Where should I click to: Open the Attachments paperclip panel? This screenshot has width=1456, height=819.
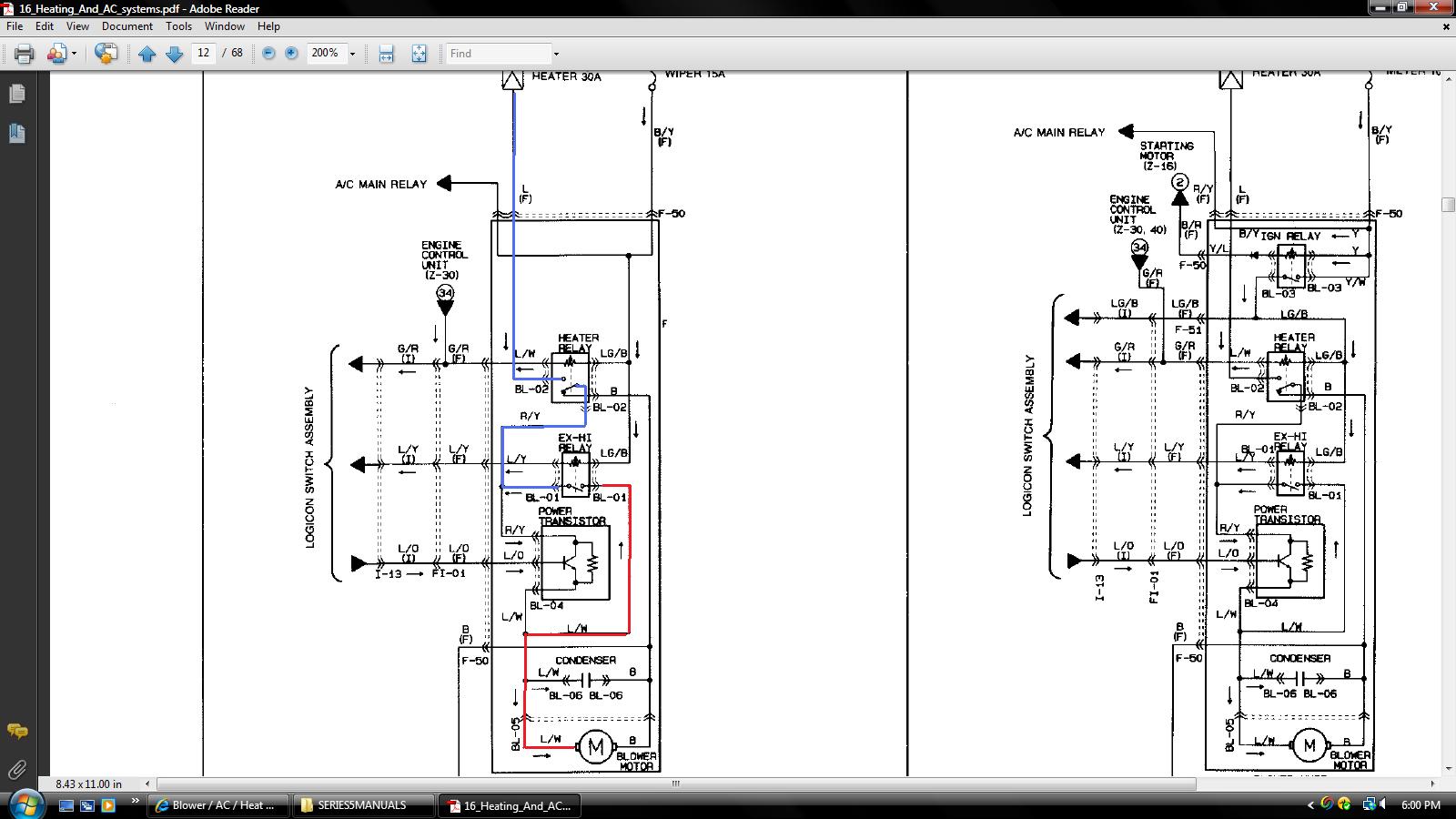(16, 770)
